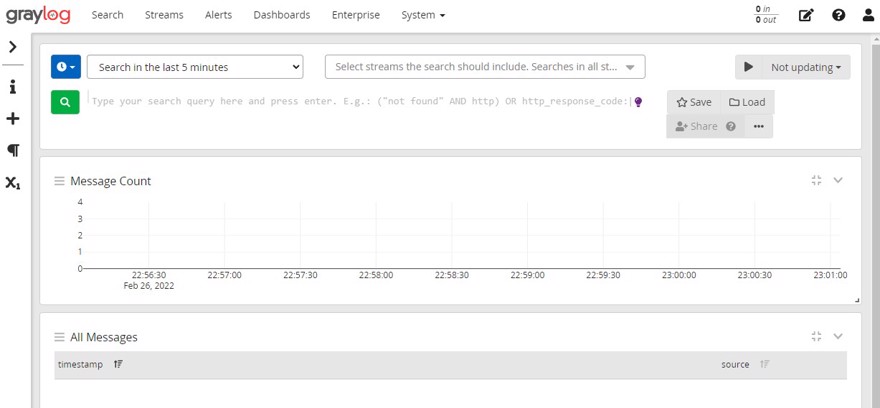This screenshot has height=408, width=880.
Task: Start live updating with the play button
Action: click(x=749, y=67)
